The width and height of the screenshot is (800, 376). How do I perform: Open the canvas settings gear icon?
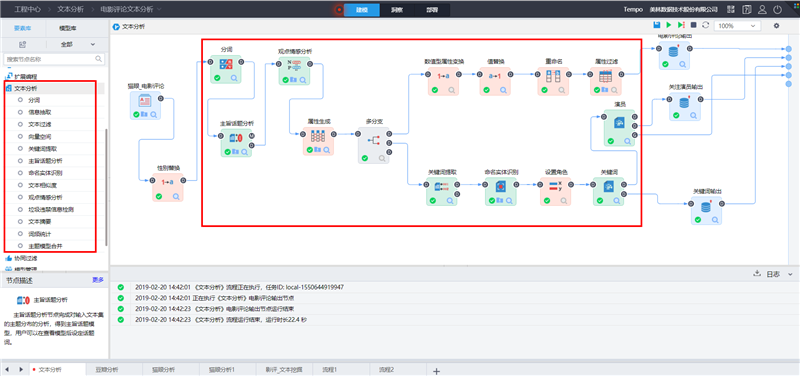click(x=777, y=26)
